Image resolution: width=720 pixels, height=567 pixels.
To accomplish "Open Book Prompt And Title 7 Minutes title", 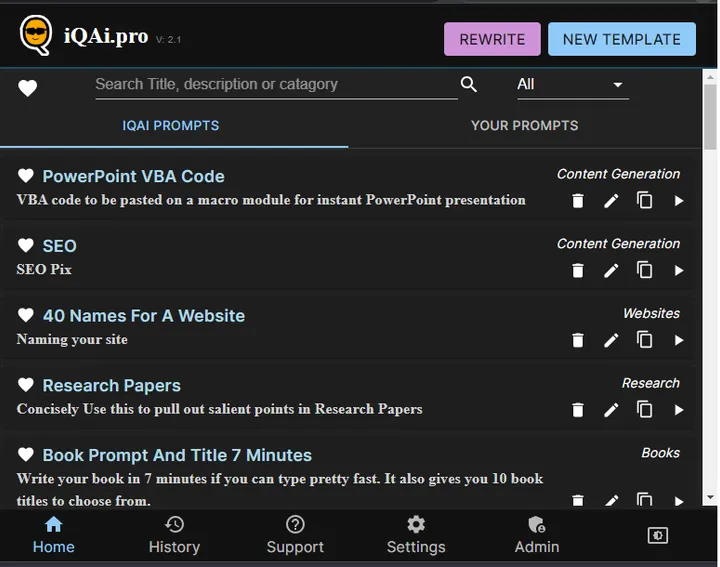I will click(177, 455).
